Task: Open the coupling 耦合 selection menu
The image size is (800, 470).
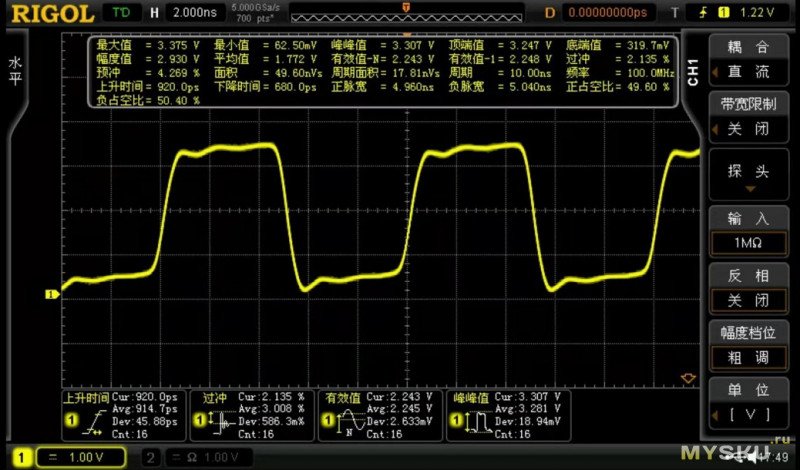Action: pos(748,59)
